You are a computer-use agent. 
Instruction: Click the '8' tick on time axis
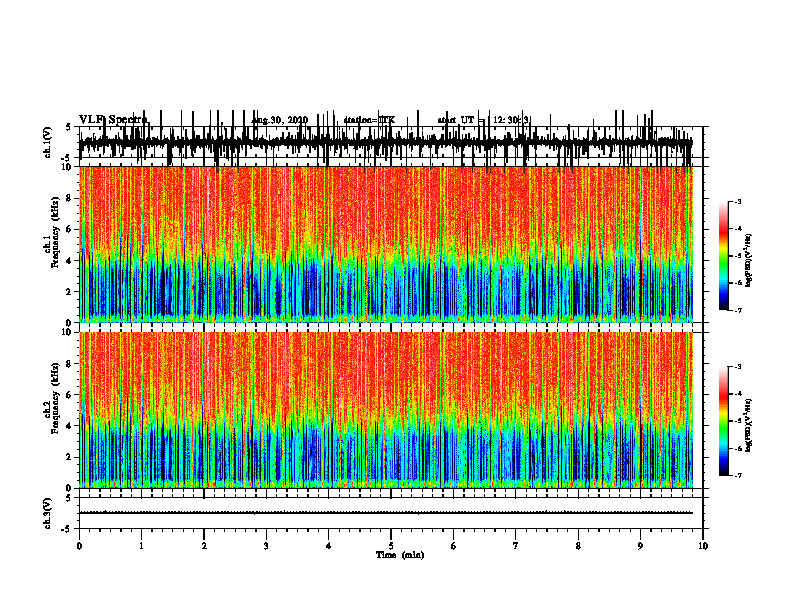pos(578,546)
